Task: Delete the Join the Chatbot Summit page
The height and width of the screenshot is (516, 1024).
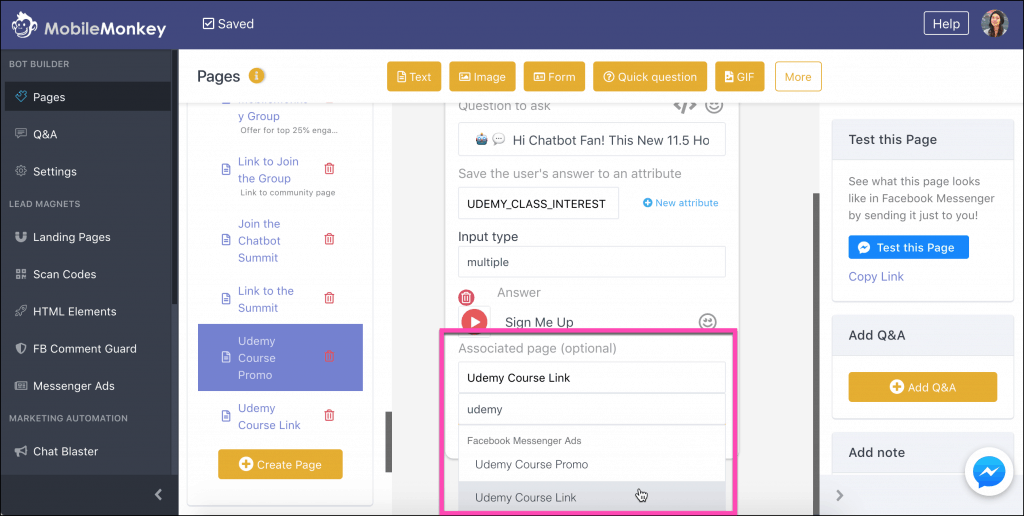Action: [329, 239]
